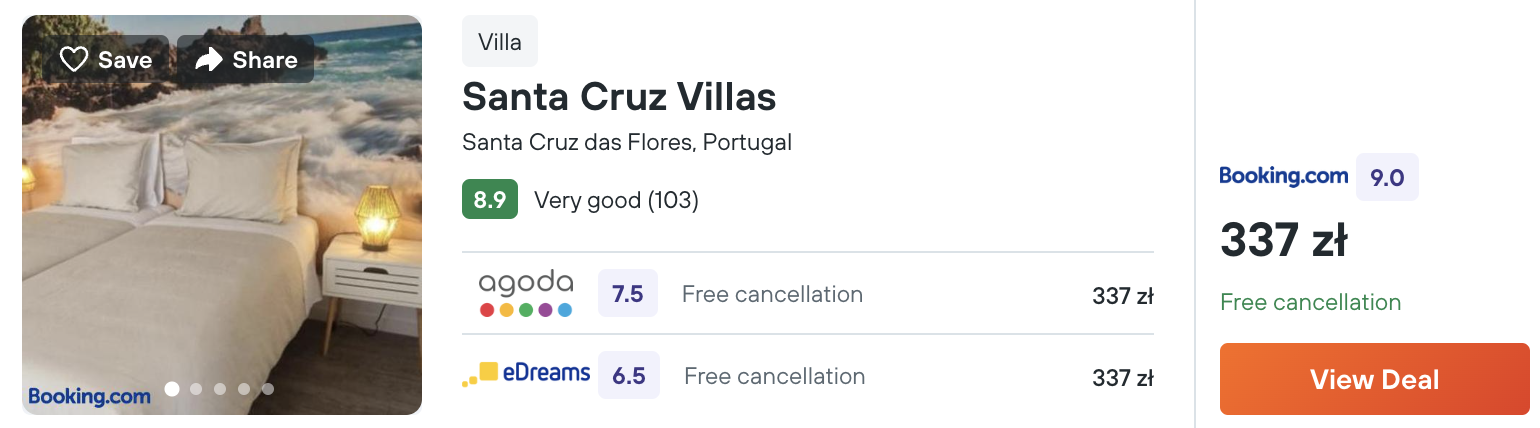Open the View Deal button
Viewport: 1540px width, 428px height.
1375,379
